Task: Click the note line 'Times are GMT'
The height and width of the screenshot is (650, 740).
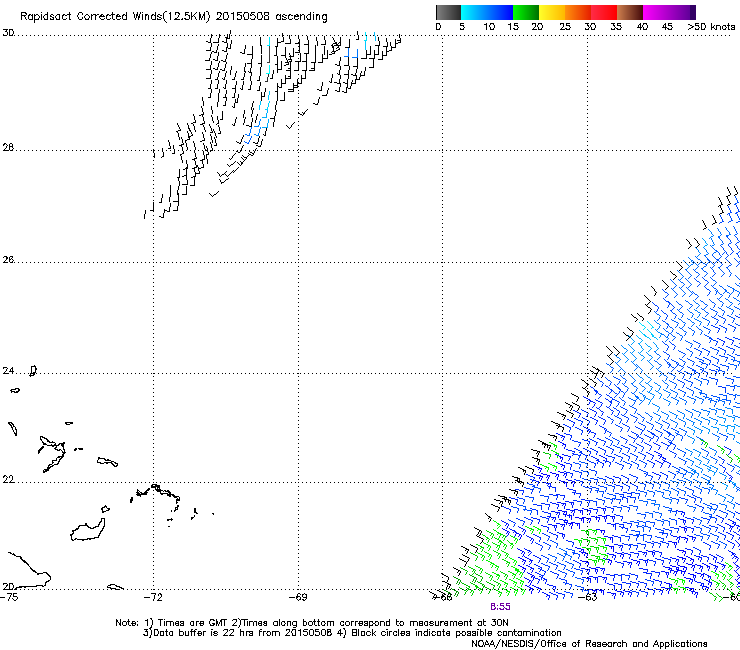Action: pos(192,623)
